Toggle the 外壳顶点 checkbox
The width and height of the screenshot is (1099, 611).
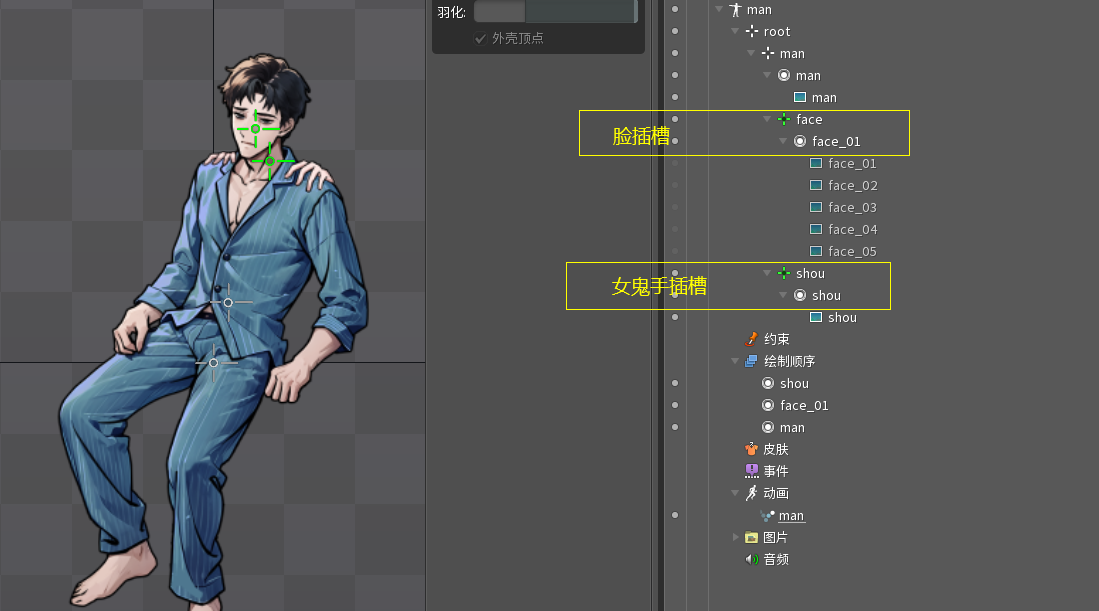(x=481, y=39)
